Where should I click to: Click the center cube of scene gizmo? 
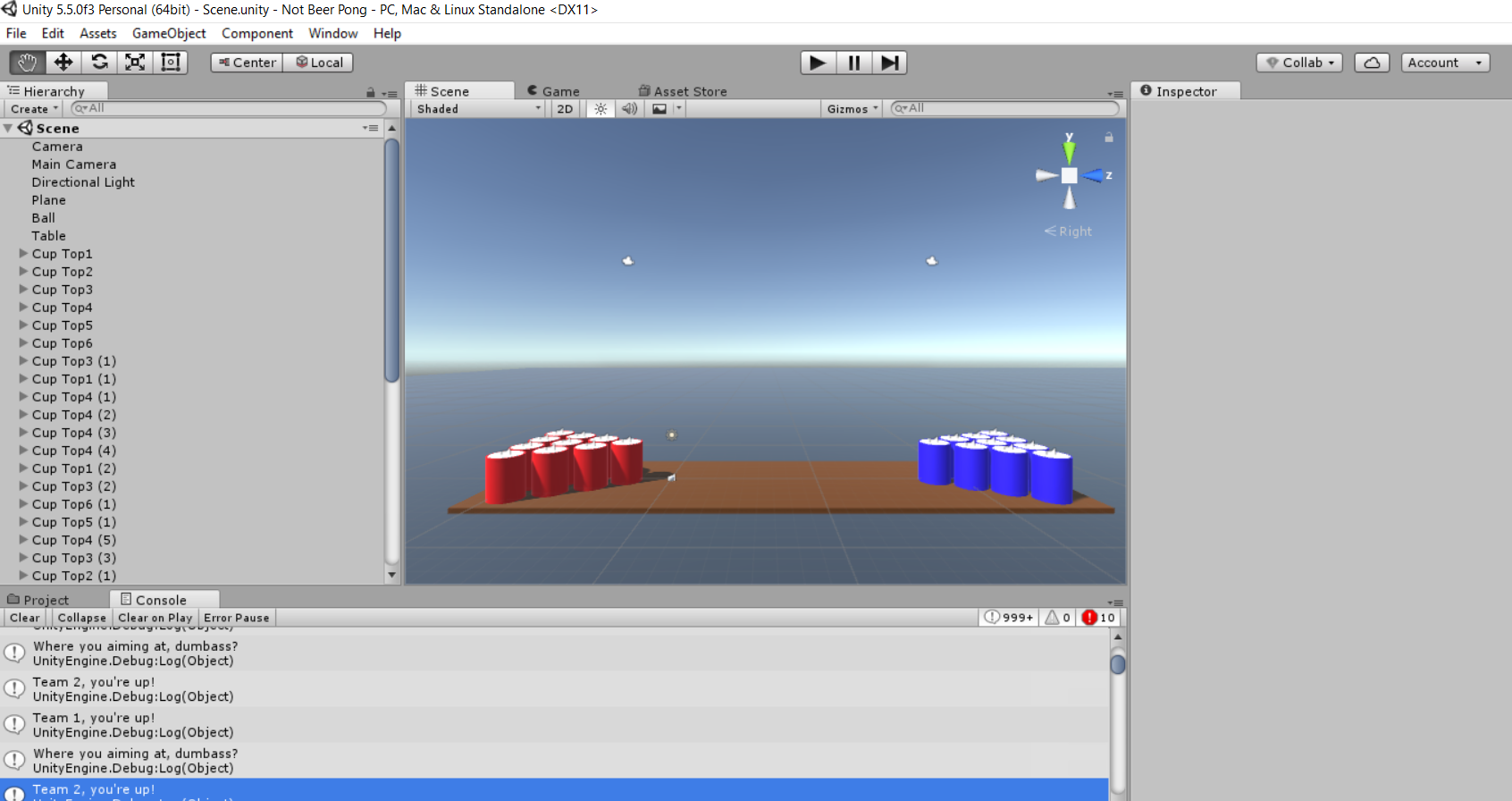click(x=1069, y=175)
